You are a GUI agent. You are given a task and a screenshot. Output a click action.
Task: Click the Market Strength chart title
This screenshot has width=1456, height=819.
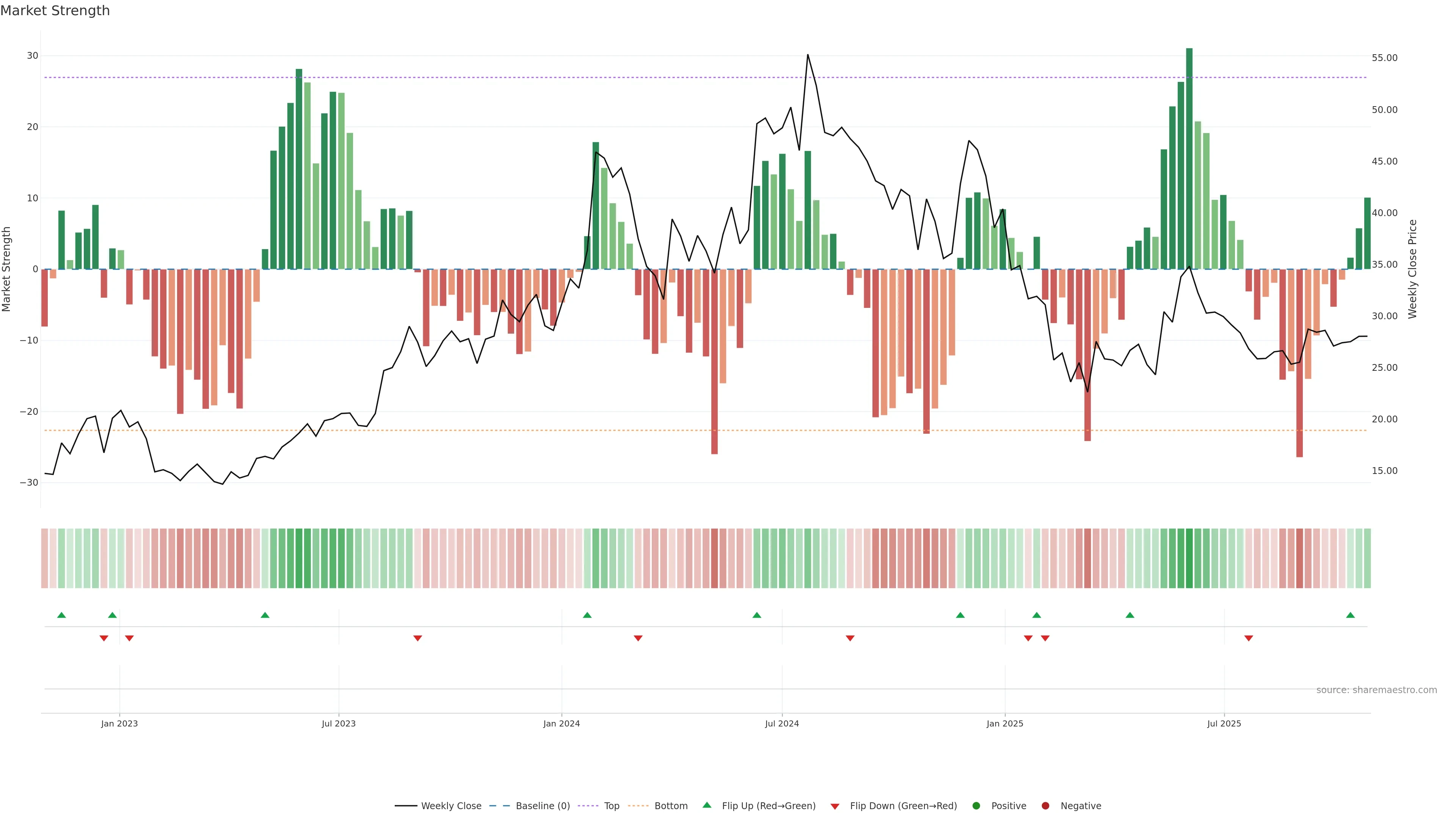tap(55, 11)
